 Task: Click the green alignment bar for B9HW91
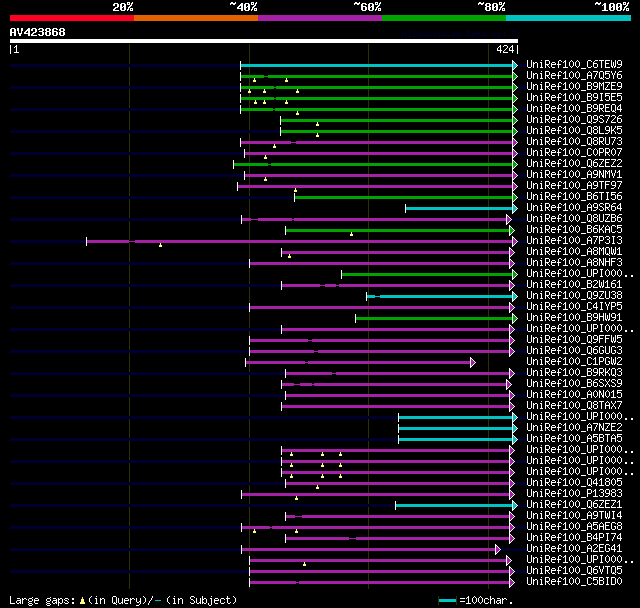[x=434, y=319]
